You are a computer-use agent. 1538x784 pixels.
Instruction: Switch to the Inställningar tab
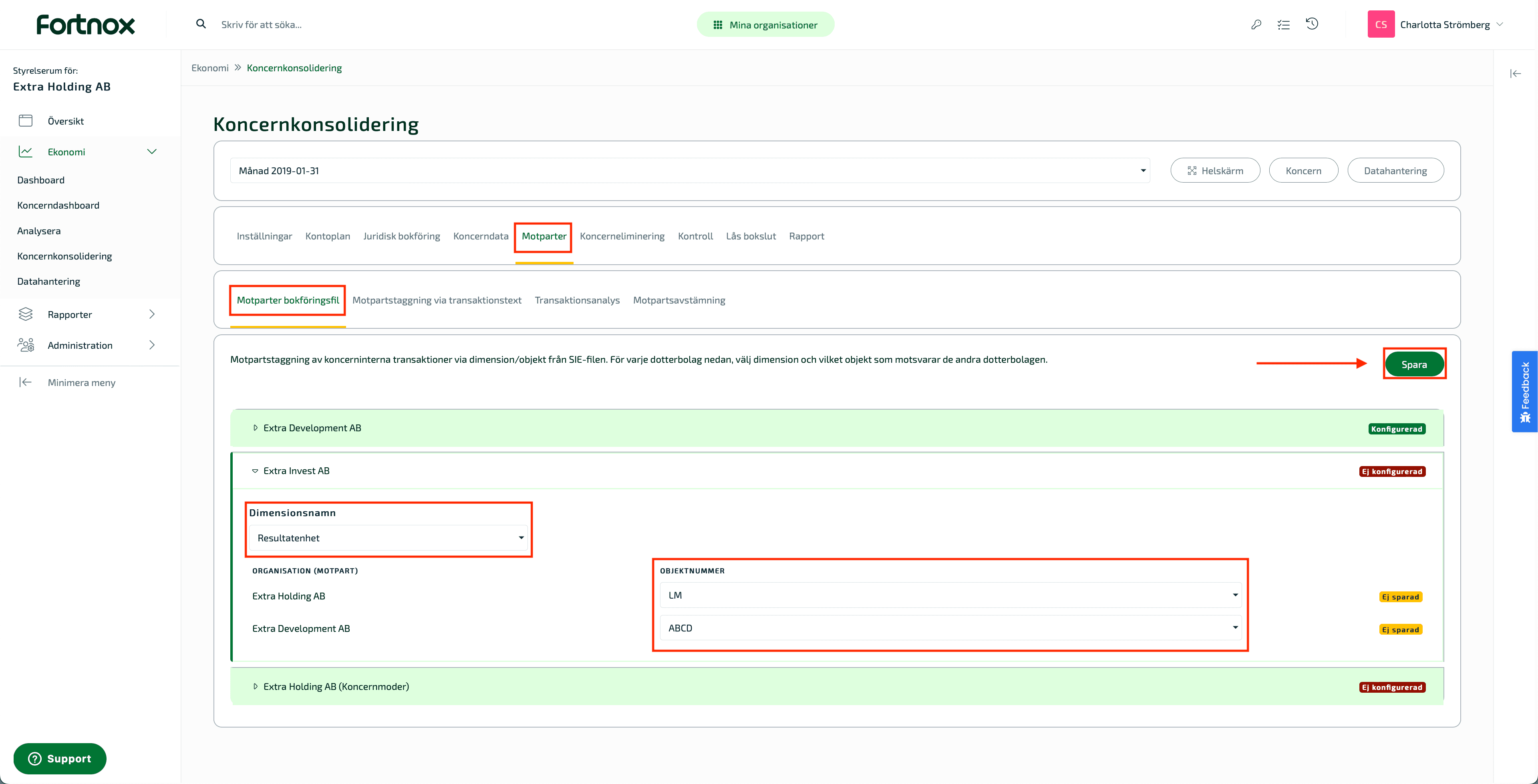click(264, 236)
